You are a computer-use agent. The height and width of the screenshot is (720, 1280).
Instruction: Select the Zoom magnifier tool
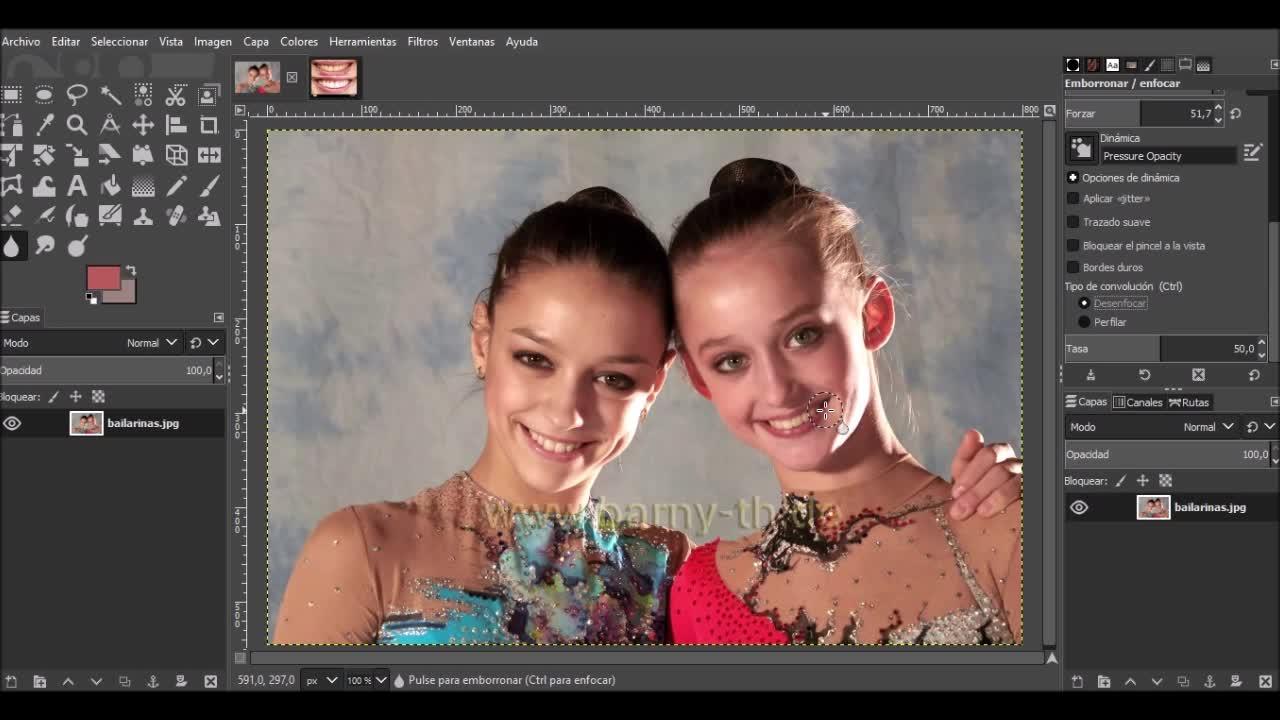[x=77, y=125]
